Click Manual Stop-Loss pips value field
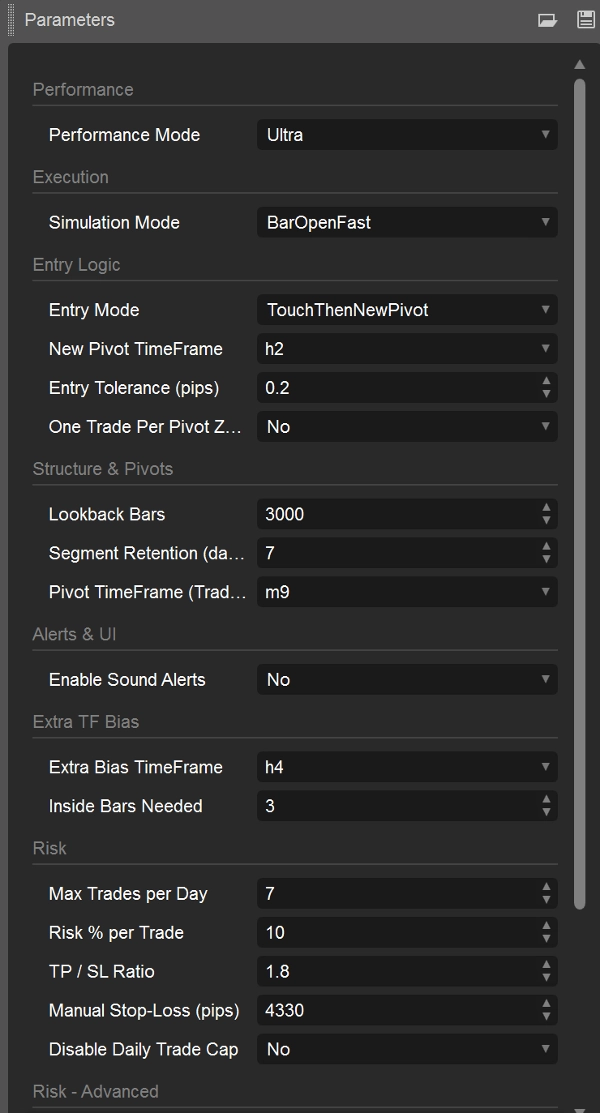Viewport: 600px width, 1113px height. coord(395,1011)
